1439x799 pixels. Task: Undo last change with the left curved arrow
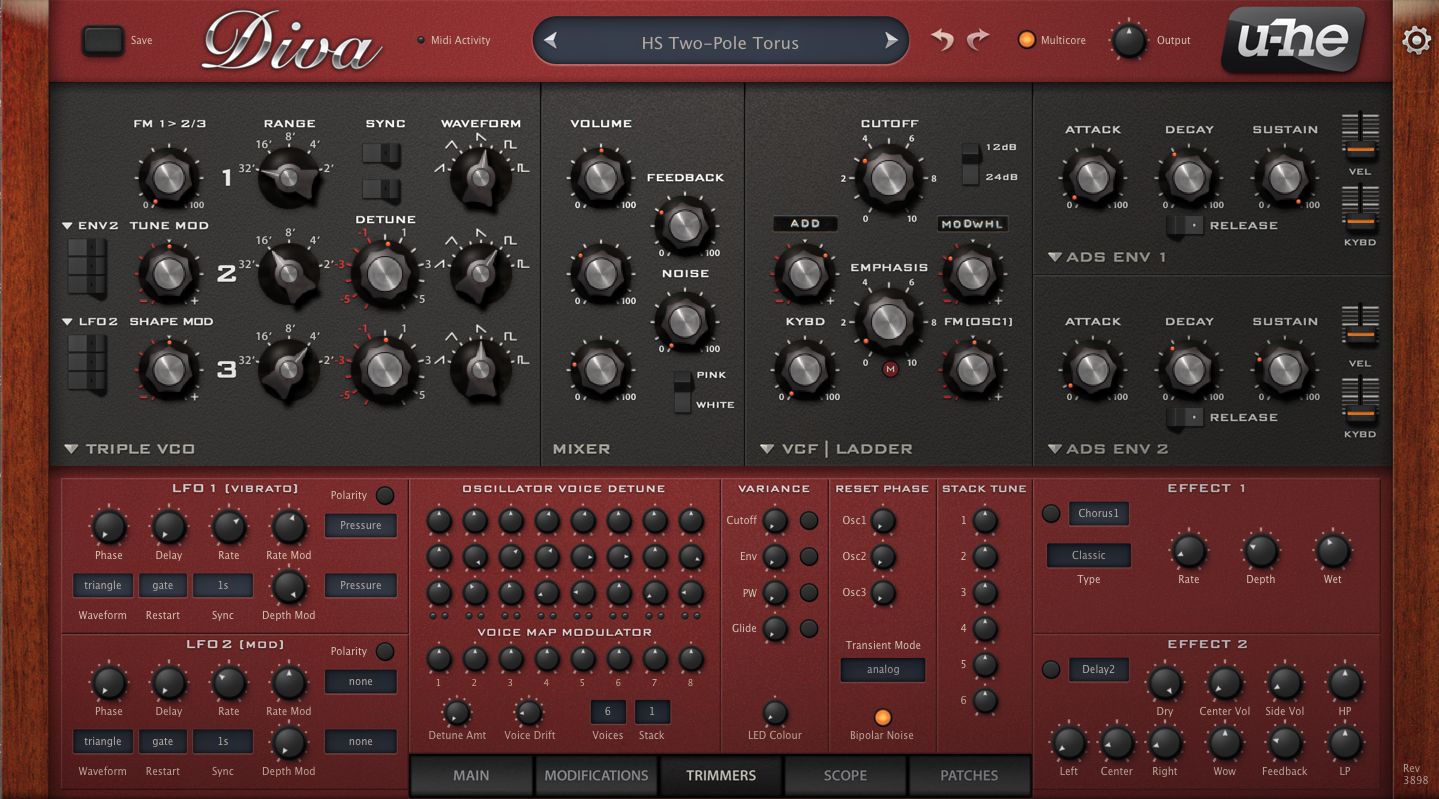tap(942, 40)
